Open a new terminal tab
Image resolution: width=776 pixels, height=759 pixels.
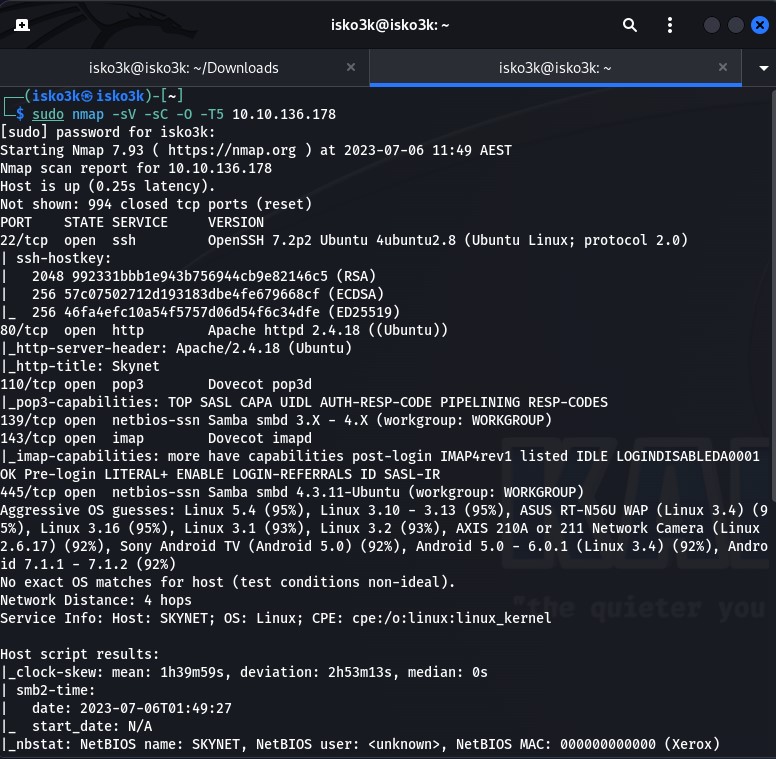point(22,25)
